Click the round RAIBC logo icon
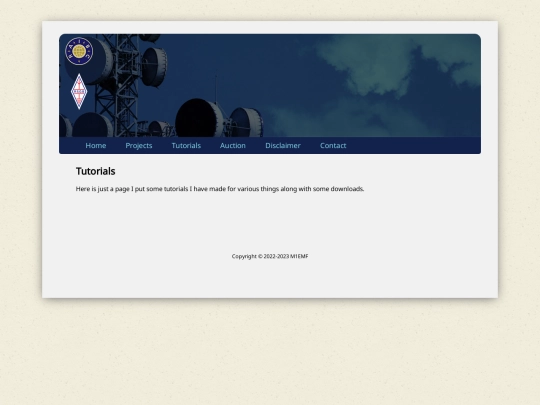The image size is (540, 405). point(79,51)
